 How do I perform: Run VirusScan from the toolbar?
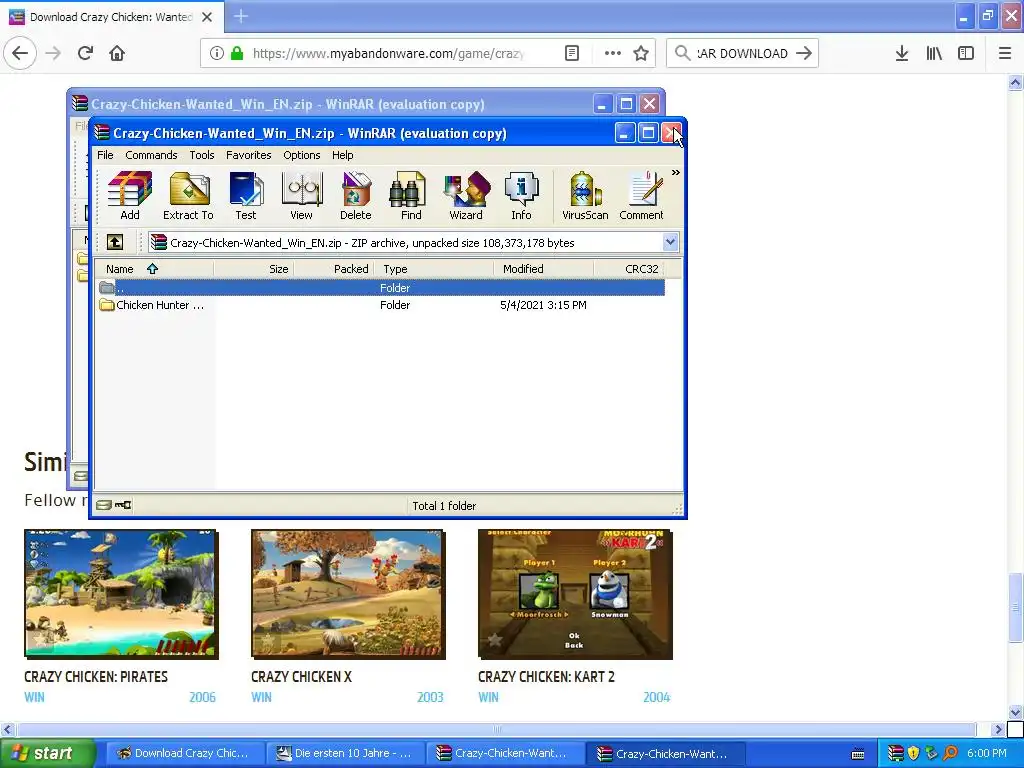tap(584, 195)
